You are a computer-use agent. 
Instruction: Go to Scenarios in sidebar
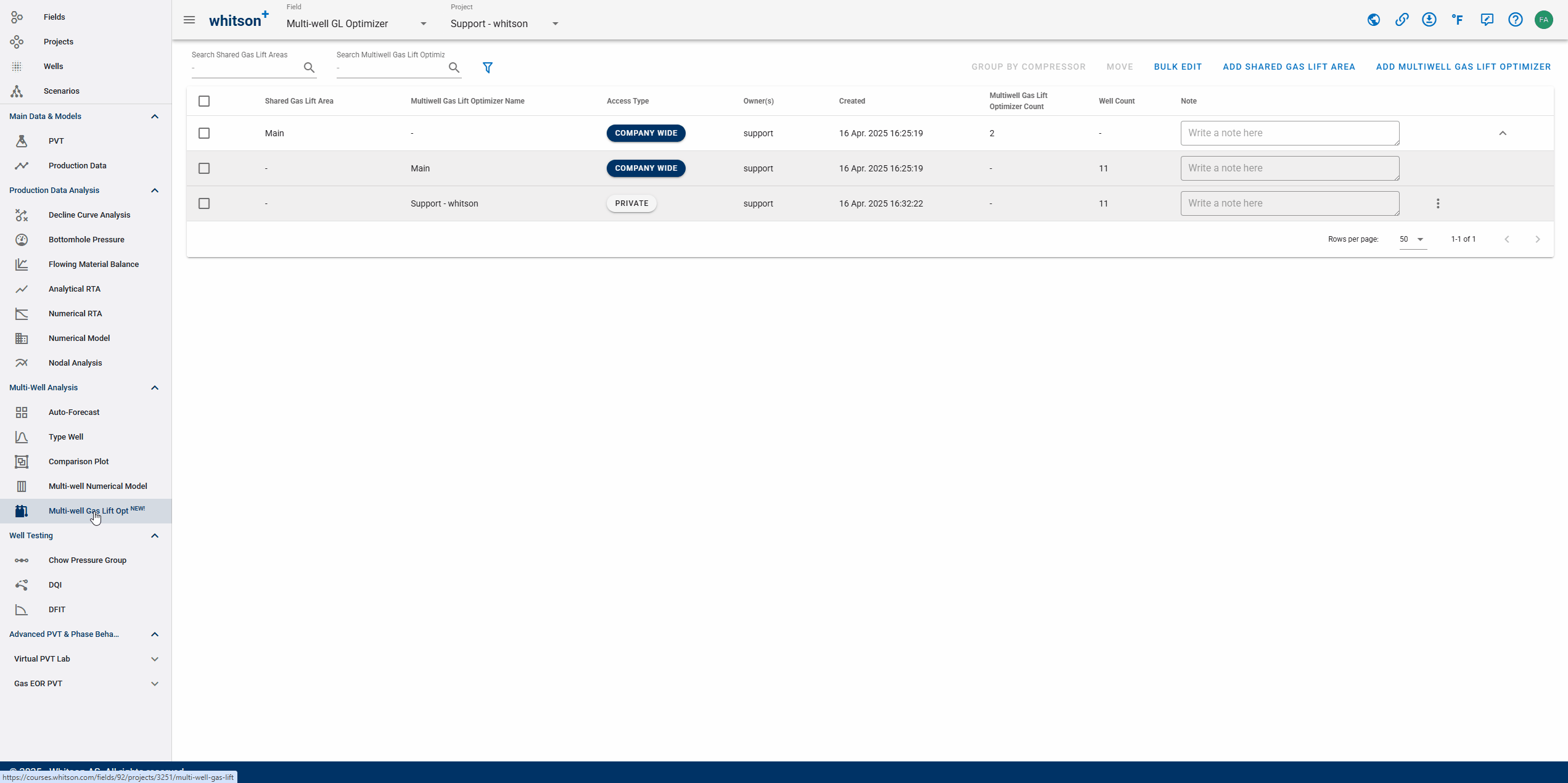[x=86, y=91]
